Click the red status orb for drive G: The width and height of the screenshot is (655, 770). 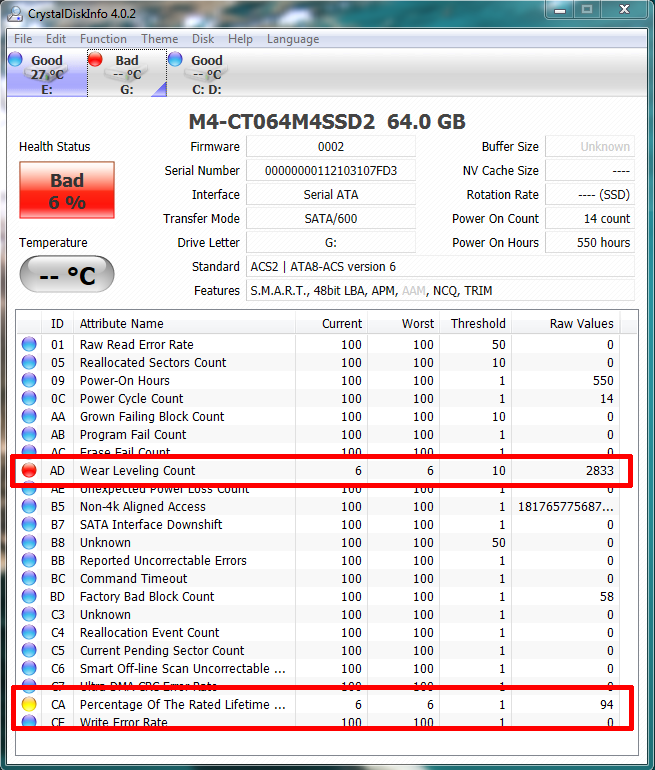95,59
